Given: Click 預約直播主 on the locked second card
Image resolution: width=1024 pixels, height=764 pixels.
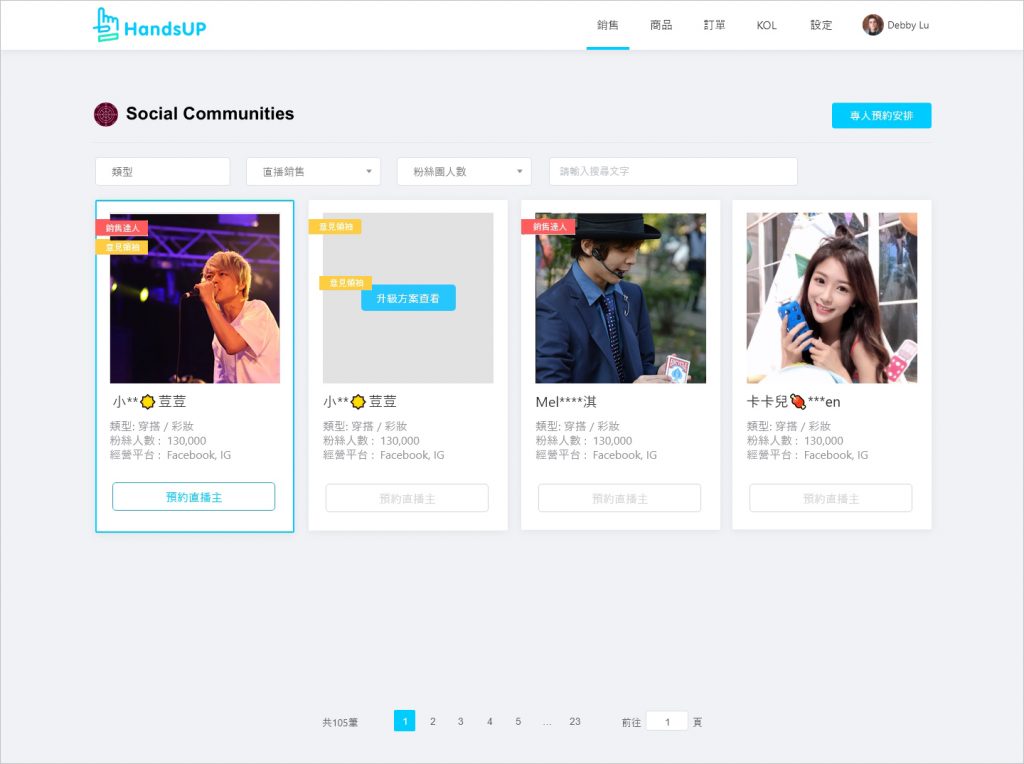Looking at the screenshot, I should click(407, 498).
